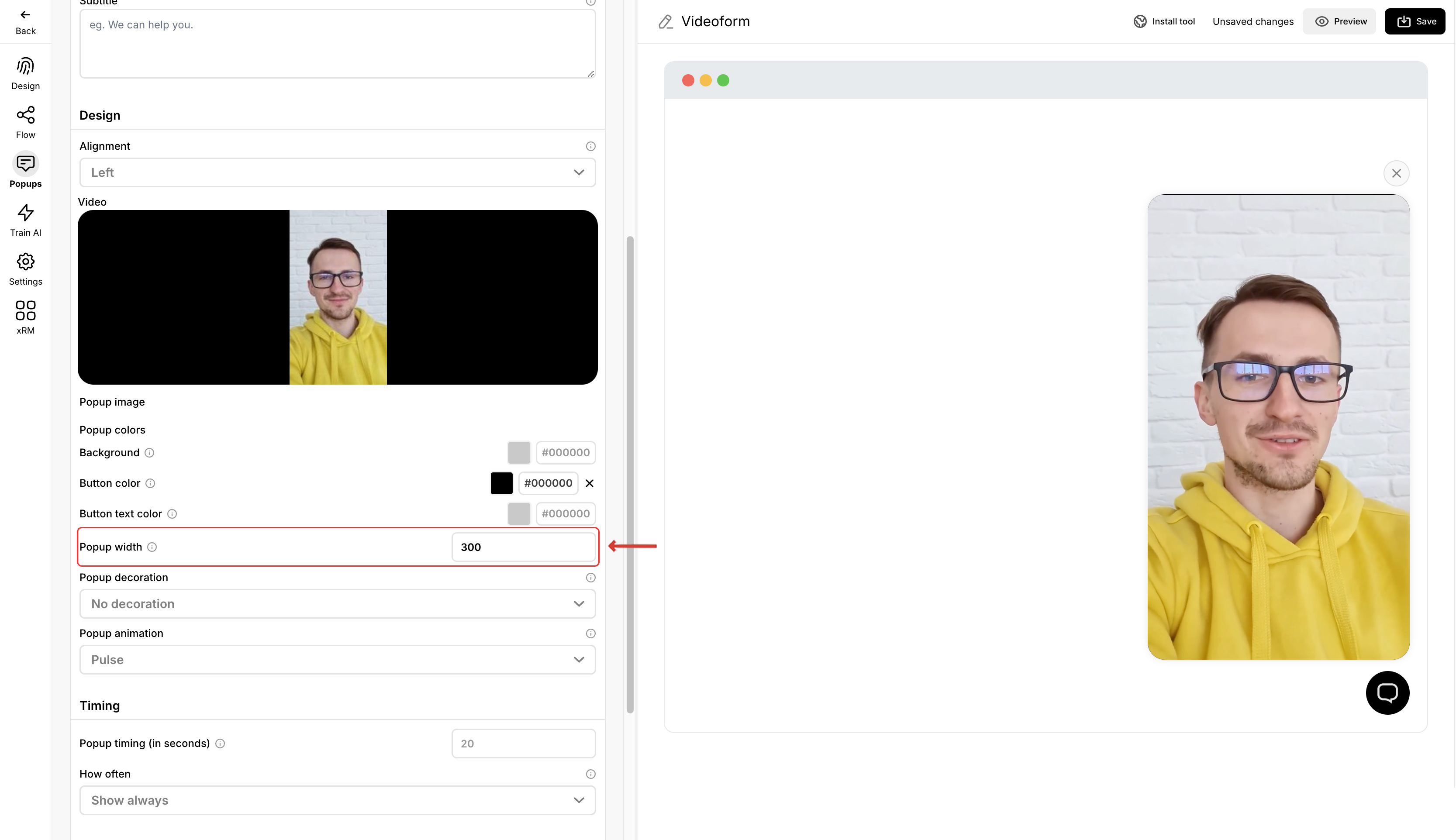This screenshot has width=1456, height=840.
Task: Click the video popup in preview
Action: [1278, 427]
